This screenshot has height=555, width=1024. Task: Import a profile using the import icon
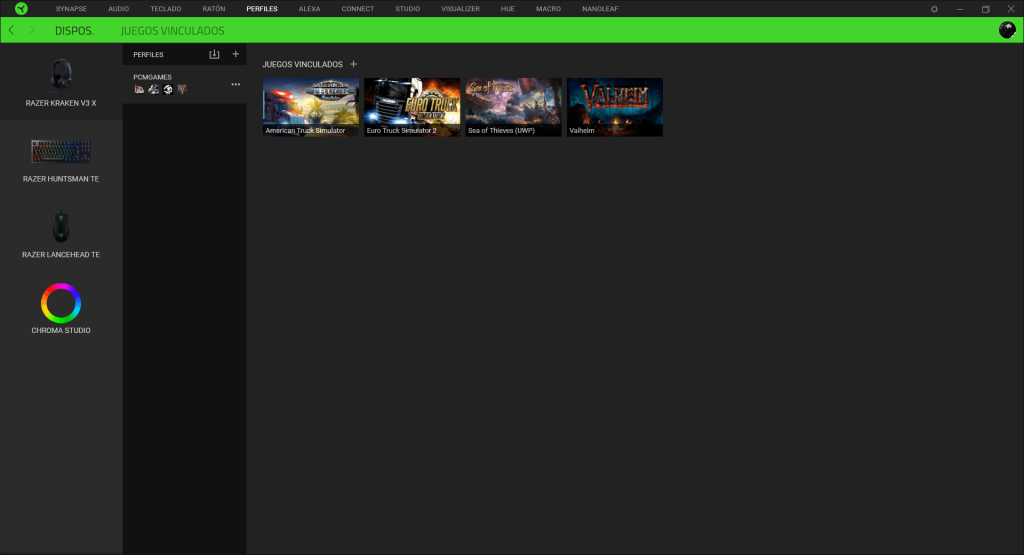pos(214,54)
